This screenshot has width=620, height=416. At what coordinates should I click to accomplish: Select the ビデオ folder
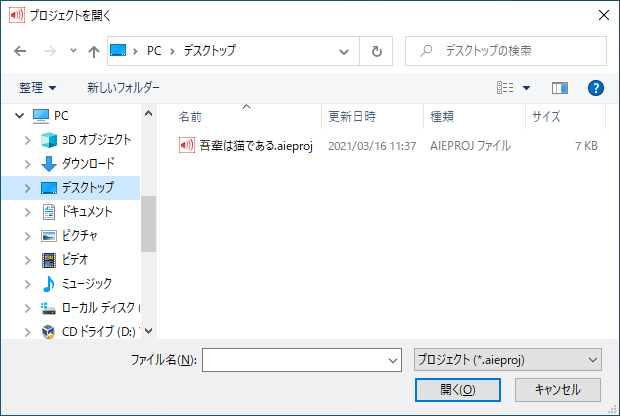[75, 260]
